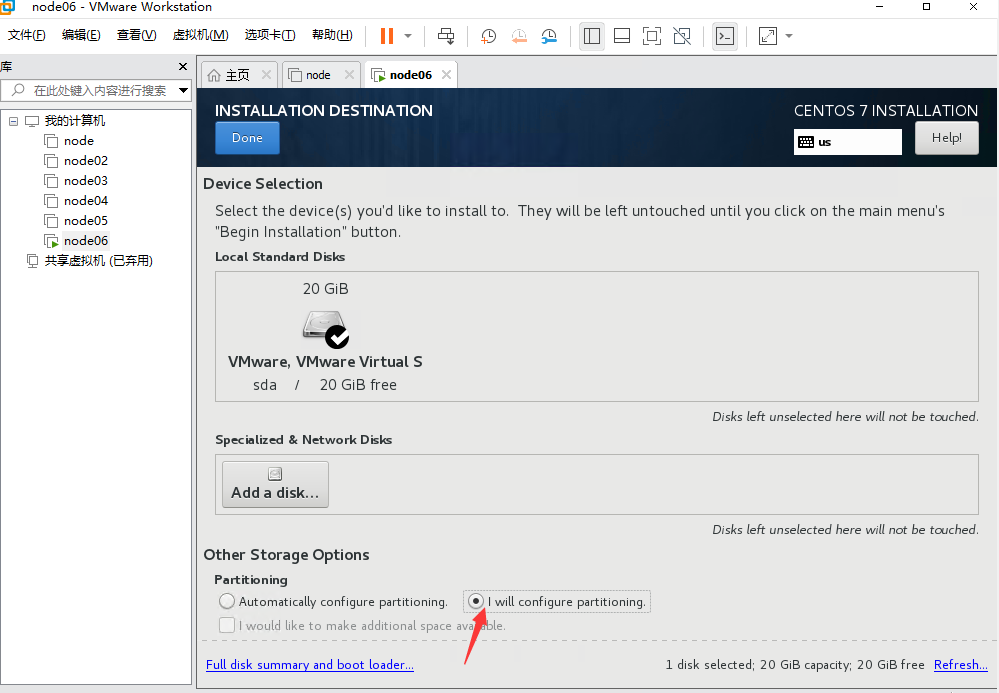Select node03 in the library tree
Screen dimensions: 999x693
pos(85,181)
